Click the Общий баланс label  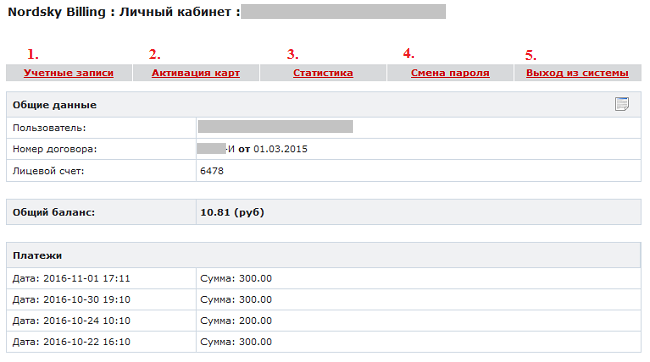(x=54, y=212)
